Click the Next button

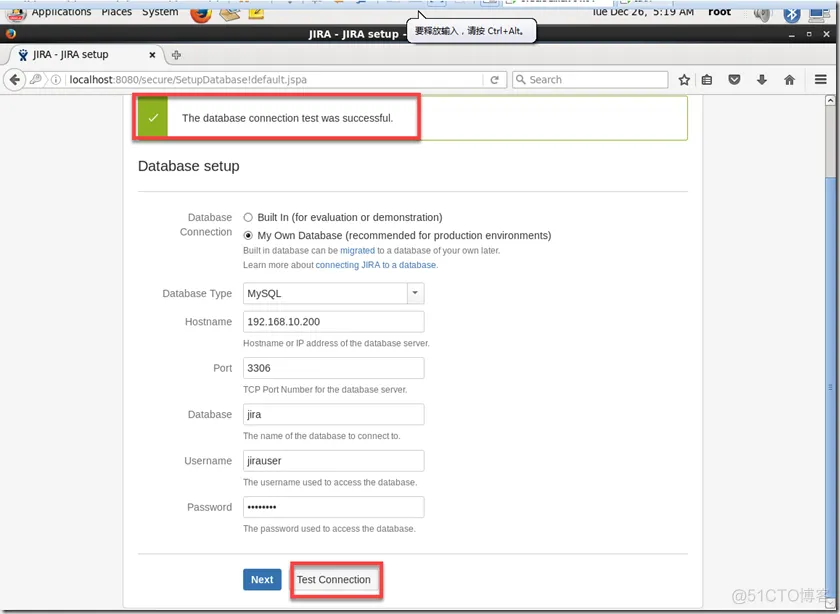coord(261,579)
